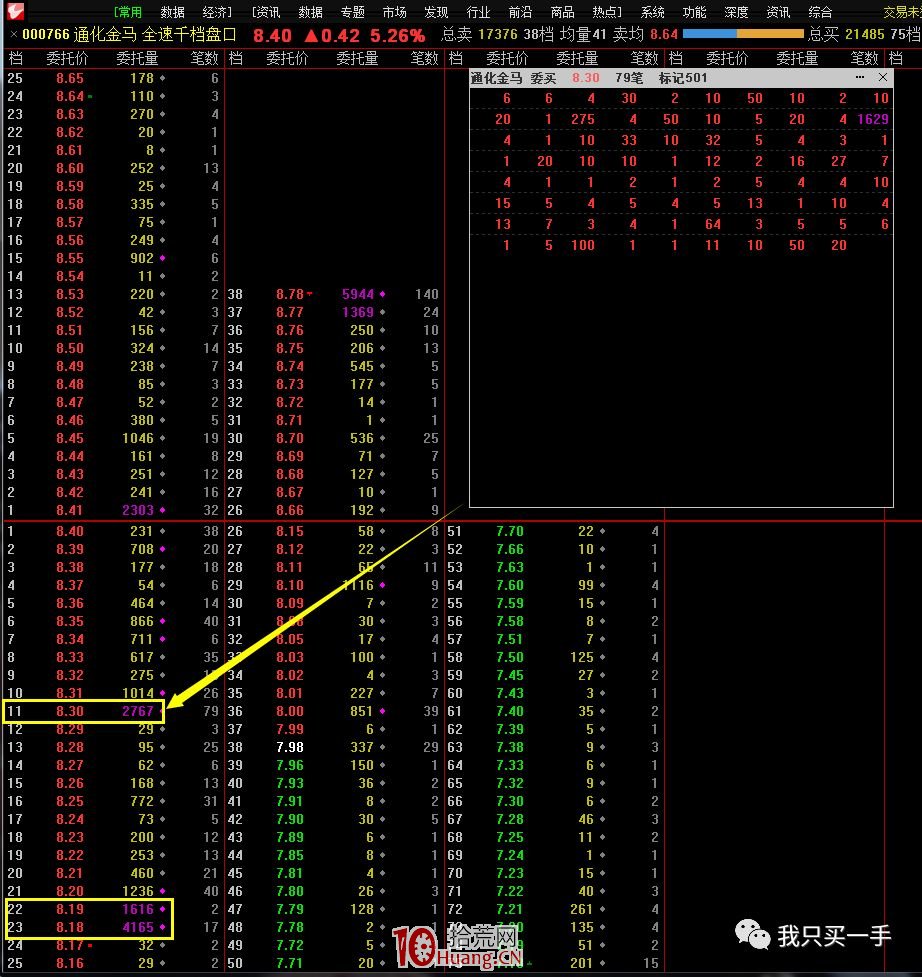Click the 5944 volume at price 8.78
This screenshot has width=922, height=977.
pos(358,294)
